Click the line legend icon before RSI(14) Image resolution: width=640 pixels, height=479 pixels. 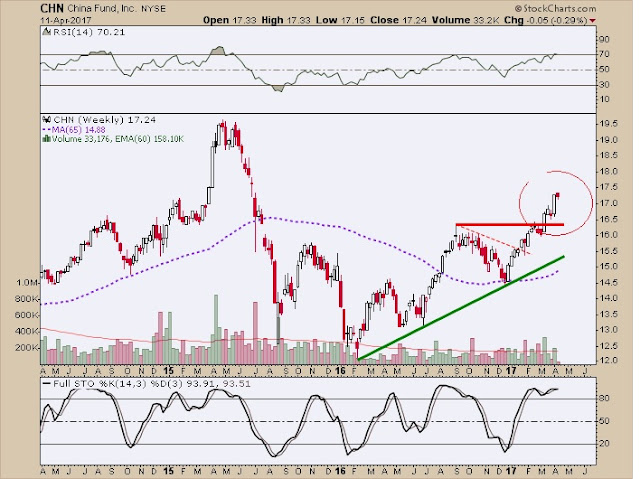(47, 32)
